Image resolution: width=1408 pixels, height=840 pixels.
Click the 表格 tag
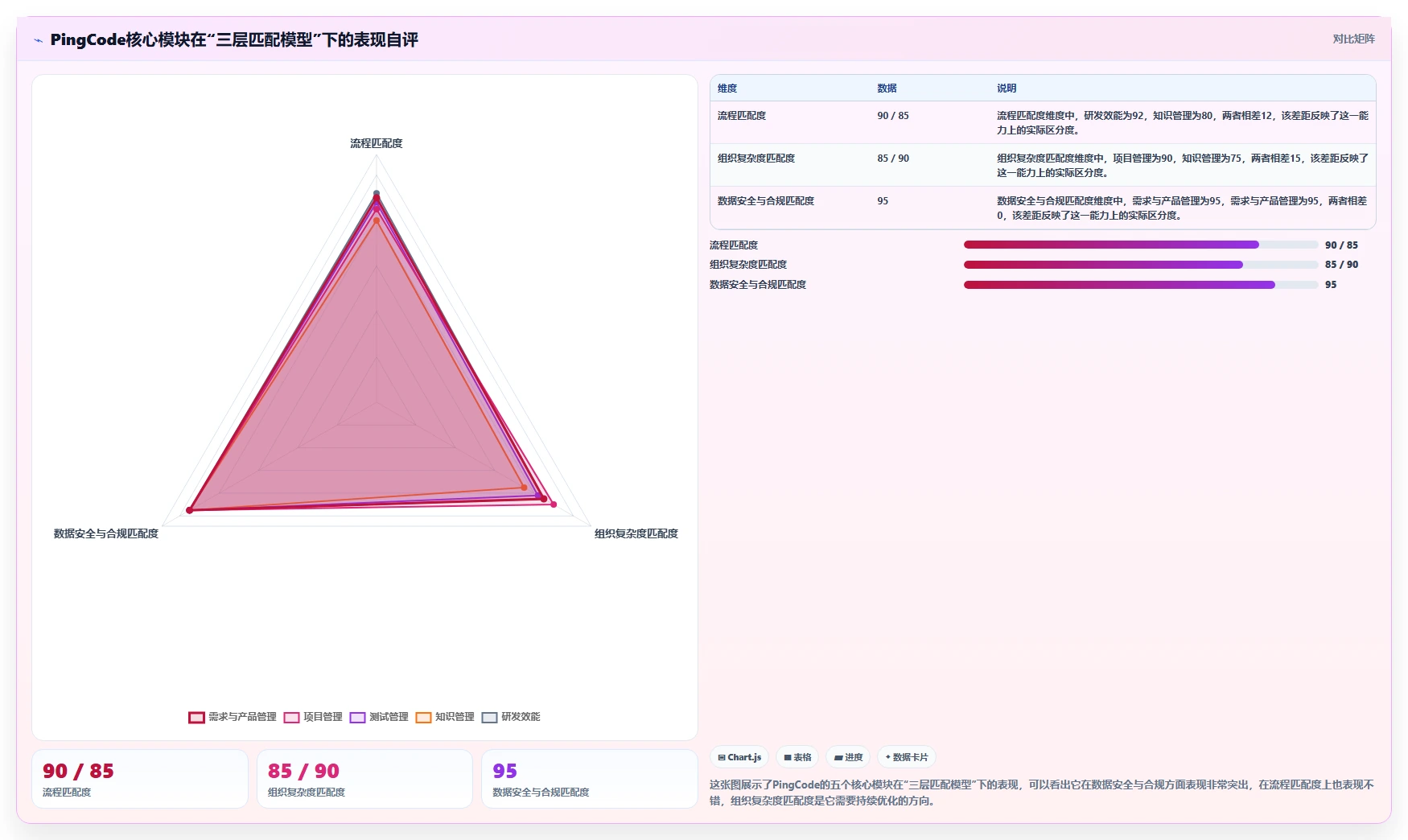pos(797,757)
